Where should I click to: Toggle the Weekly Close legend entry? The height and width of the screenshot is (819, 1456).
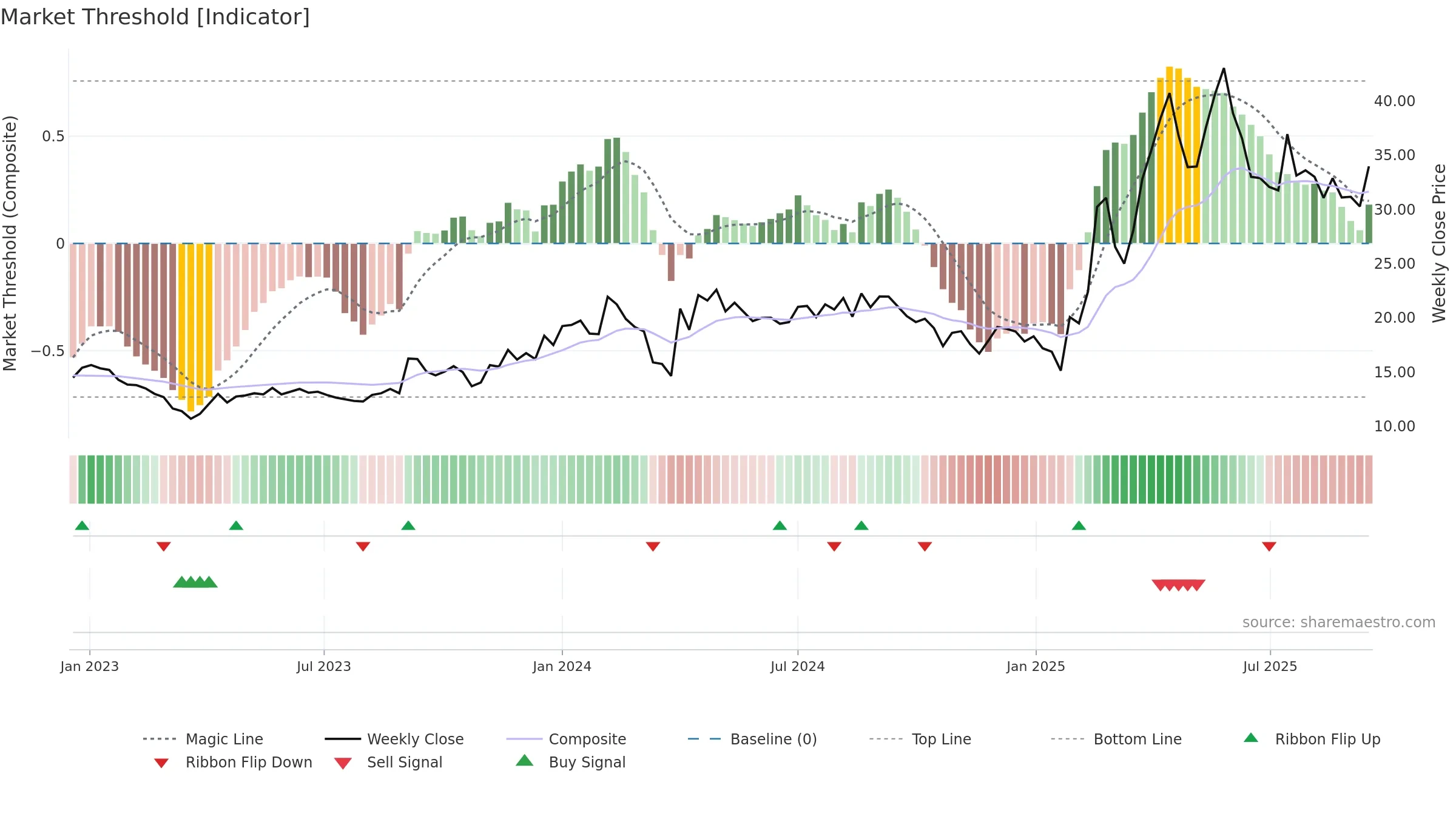[x=394, y=739]
